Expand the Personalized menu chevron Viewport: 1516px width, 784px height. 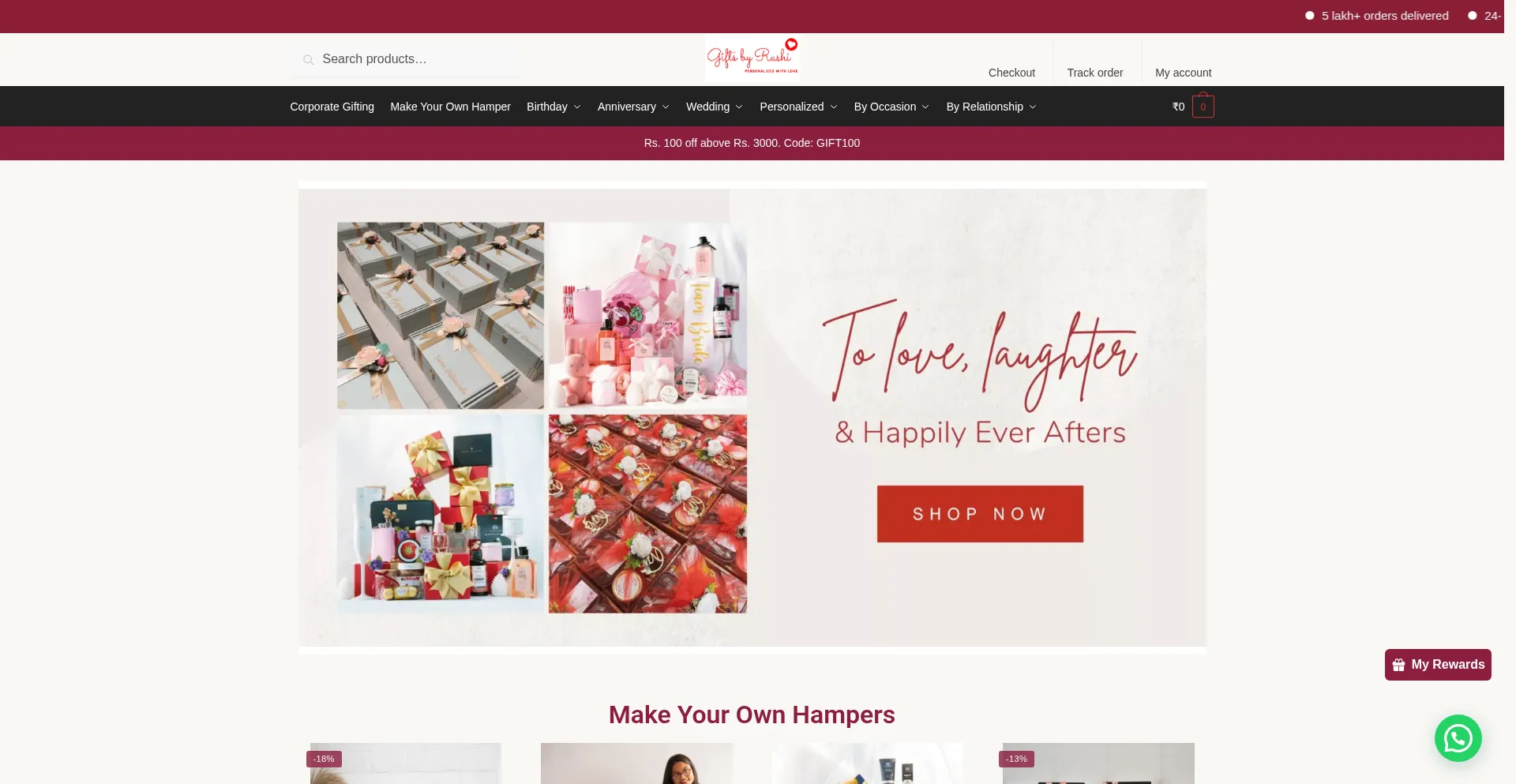click(833, 107)
